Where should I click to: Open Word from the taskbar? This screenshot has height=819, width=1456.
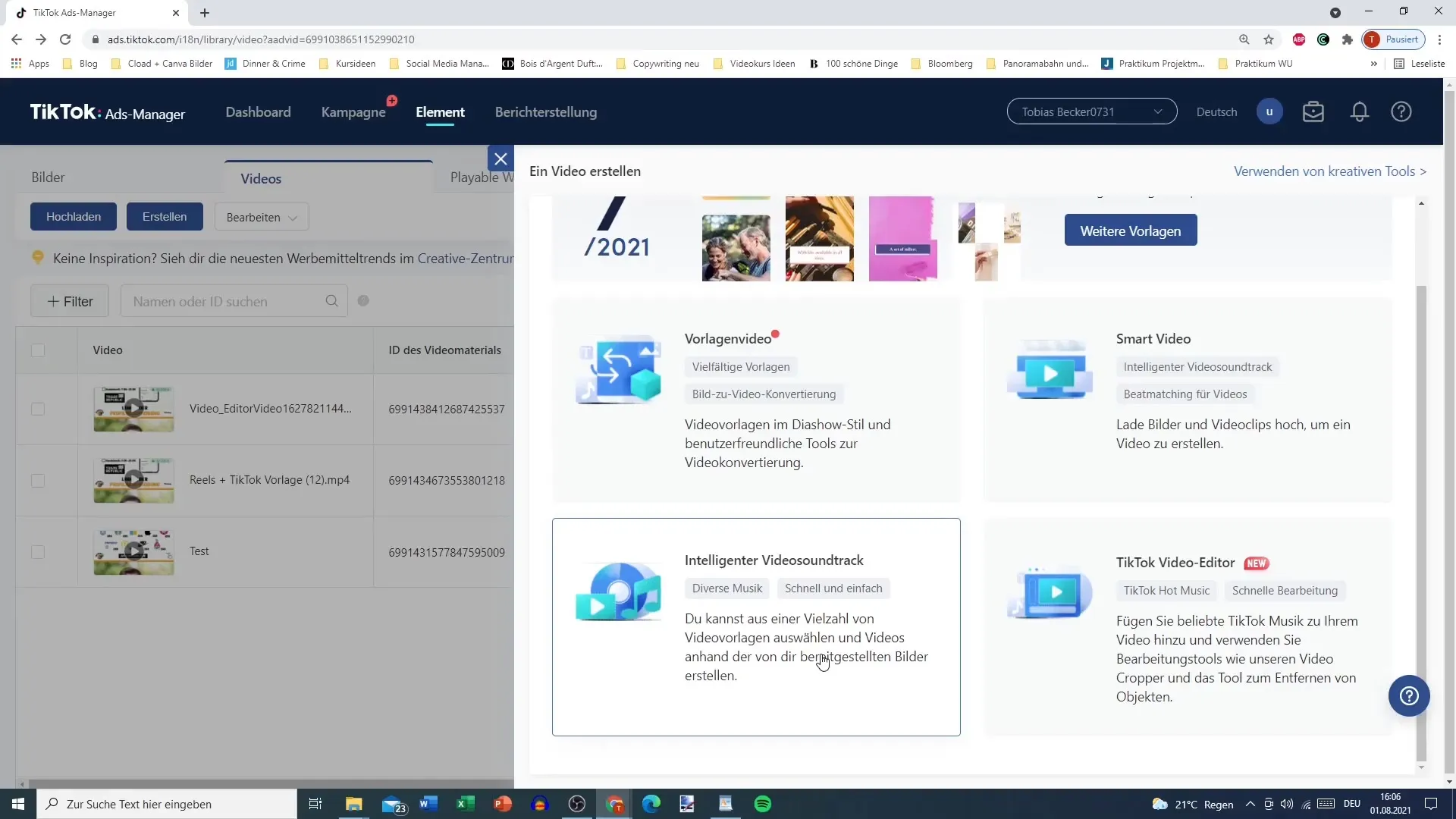428,804
